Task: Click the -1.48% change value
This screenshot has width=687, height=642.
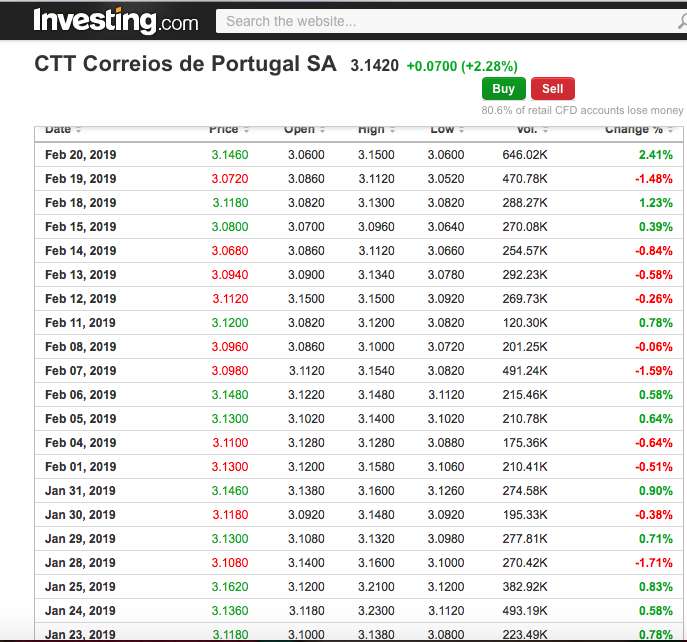Action: tap(654, 179)
